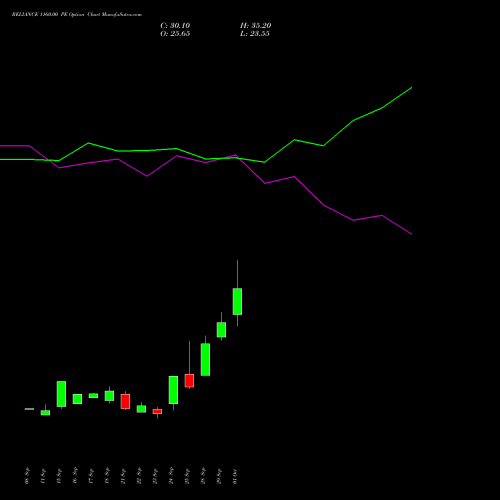This screenshot has width=500, height=500.
Task: Select the green candle for 24 Sep
Action: point(173,390)
